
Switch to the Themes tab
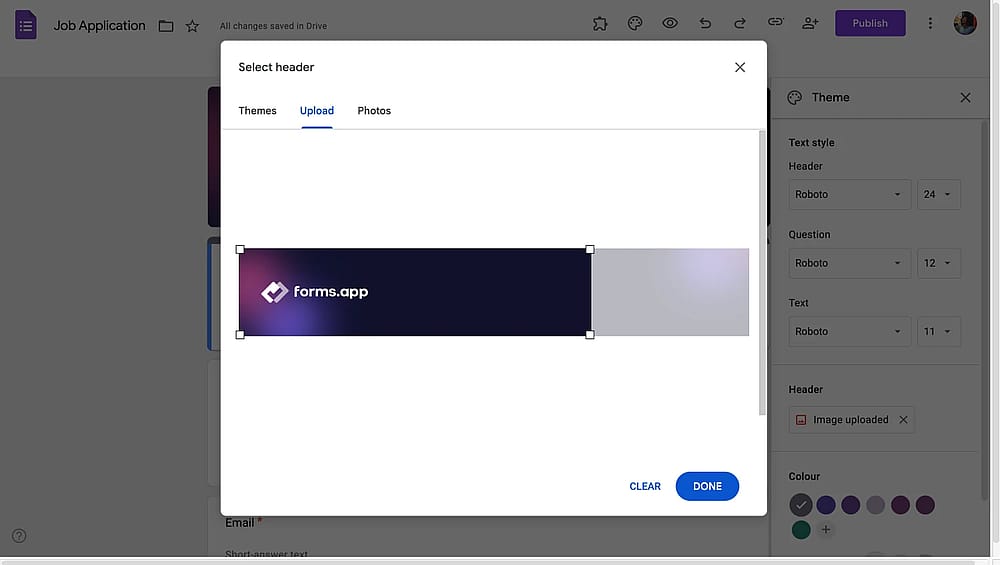tap(257, 110)
